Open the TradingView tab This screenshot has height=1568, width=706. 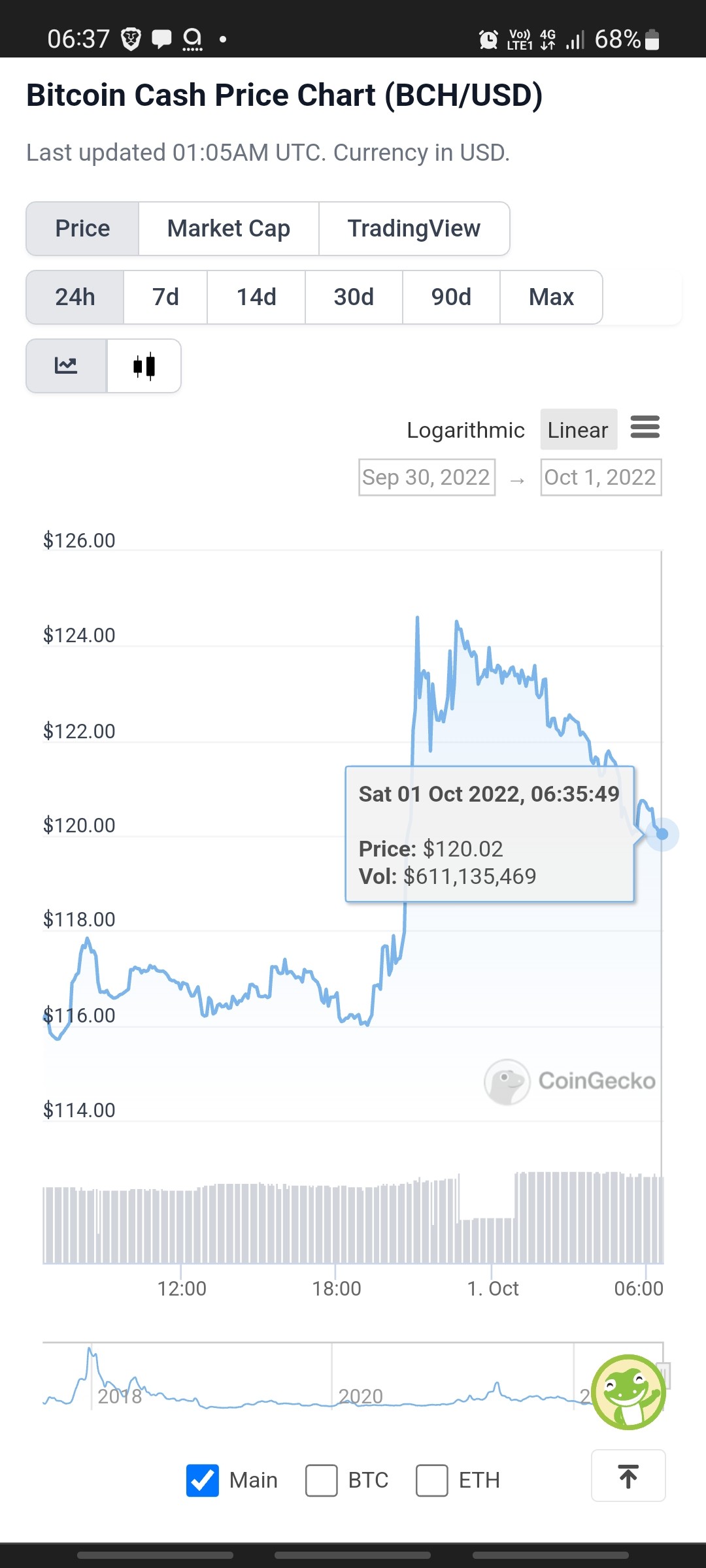click(x=414, y=229)
